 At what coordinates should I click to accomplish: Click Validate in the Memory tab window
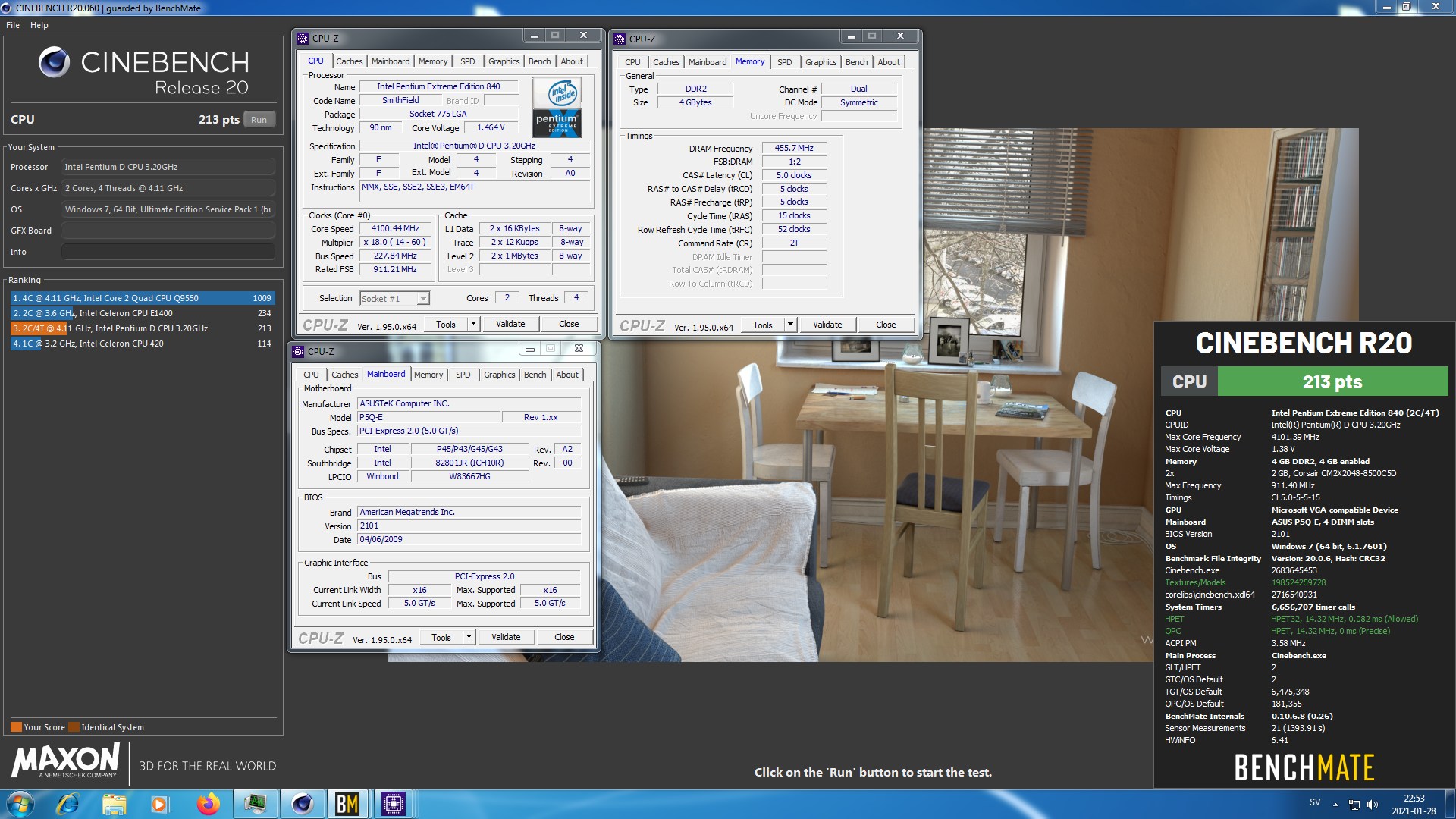click(x=827, y=325)
